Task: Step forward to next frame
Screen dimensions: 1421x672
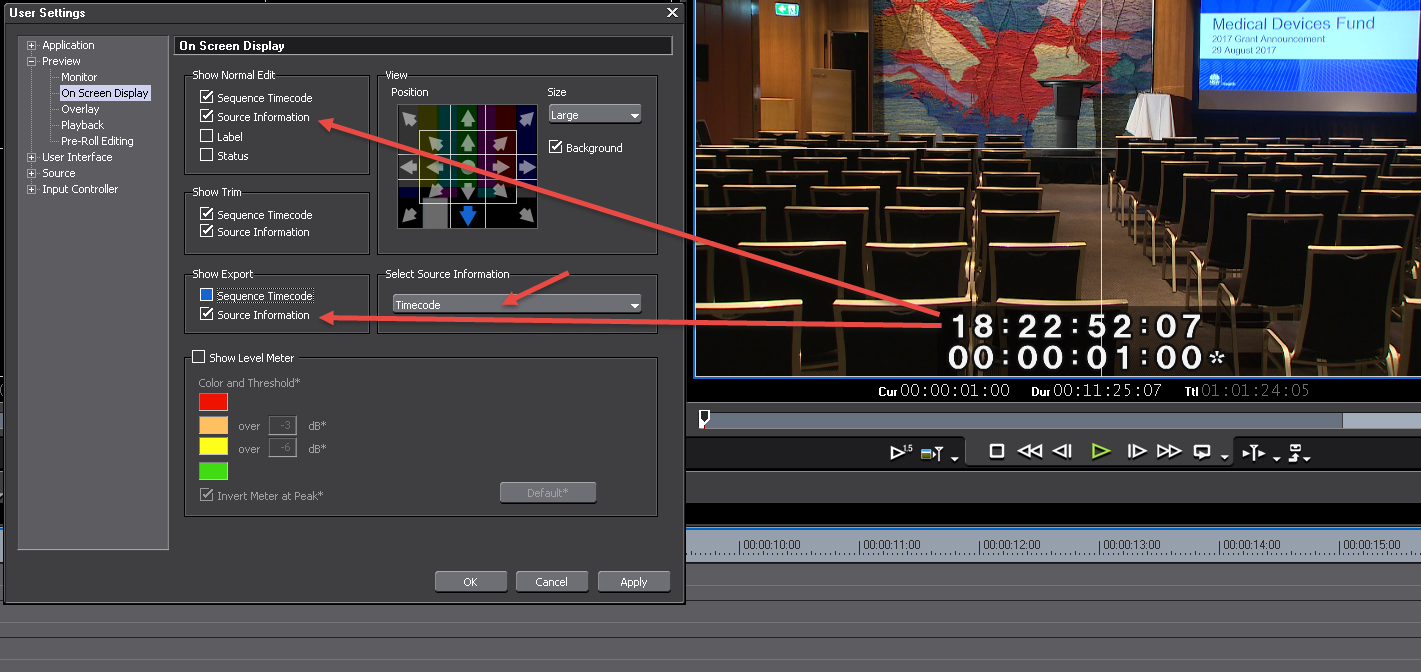Action: click(x=1136, y=451)
